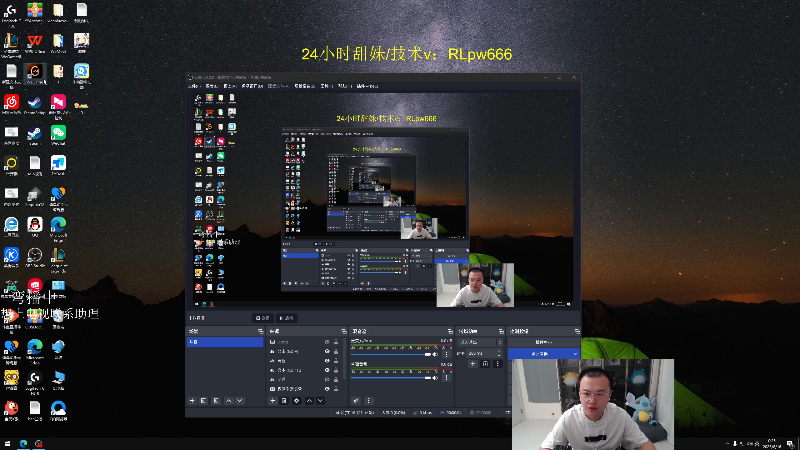The height and width of the screenshot is (450, 800).
Task: Open the scene transition type dropdown
Action: coord(480,342)
